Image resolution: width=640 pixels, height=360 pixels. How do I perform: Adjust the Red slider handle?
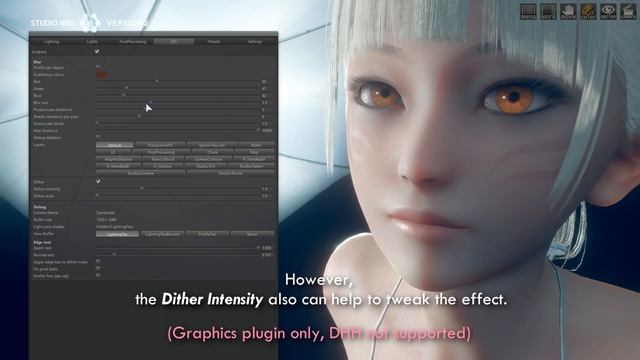(x=157, y=81)
